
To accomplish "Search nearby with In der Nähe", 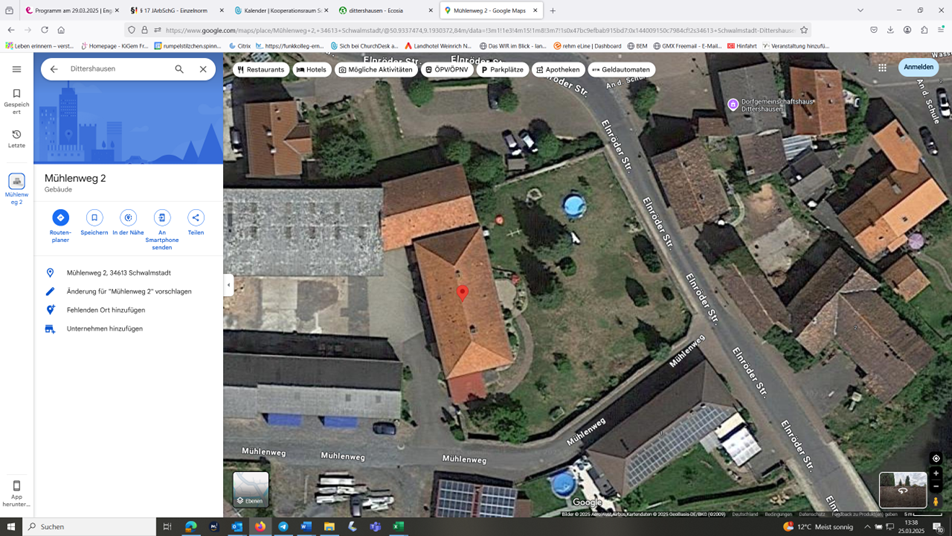I will [128, 222].
